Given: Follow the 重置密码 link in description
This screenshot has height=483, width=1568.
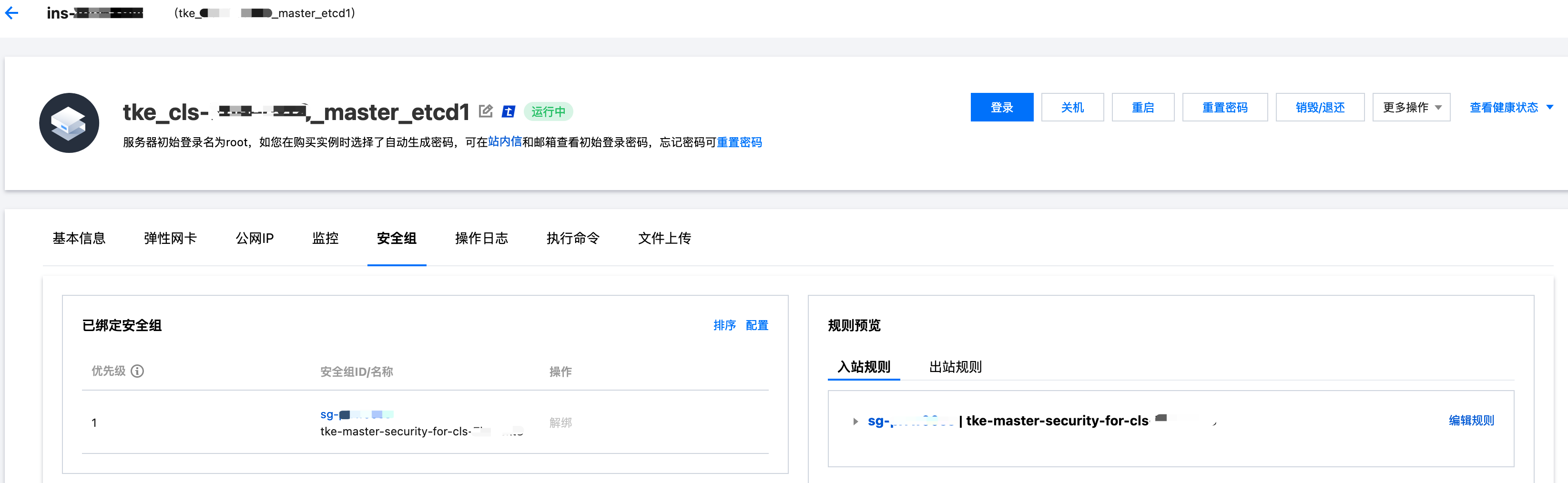Looking at the screenshot, I should [739, 142].
